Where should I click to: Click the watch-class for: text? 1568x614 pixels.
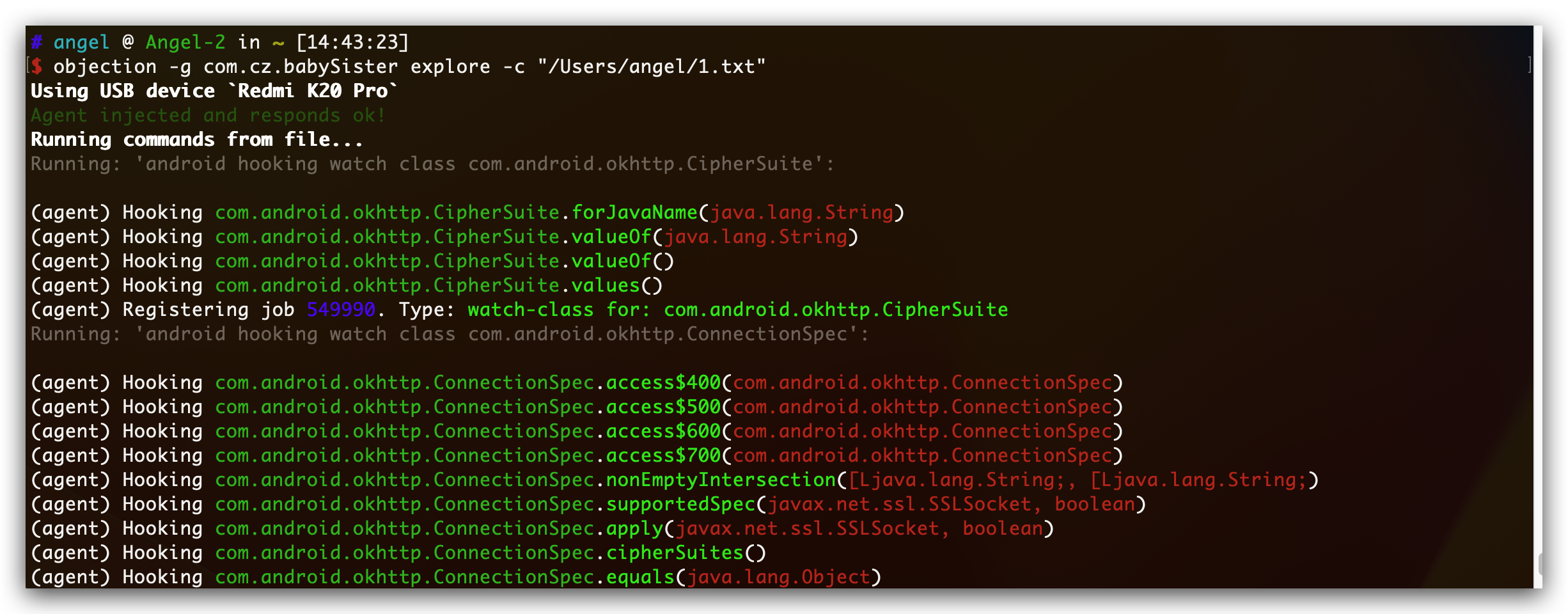pyautogui.click(x=559, y=310)
